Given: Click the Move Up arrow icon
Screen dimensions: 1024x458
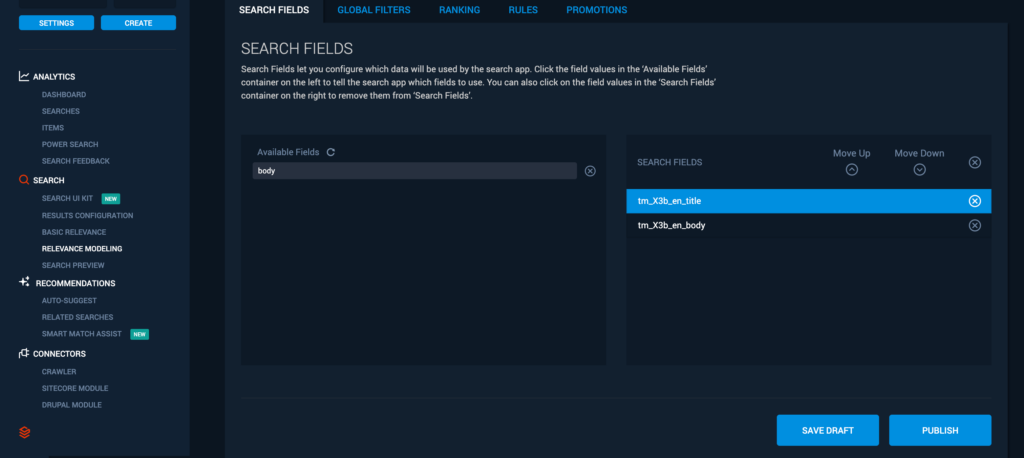Looking at the screenshot, I should pyautogui.click(x=851, y=170).
